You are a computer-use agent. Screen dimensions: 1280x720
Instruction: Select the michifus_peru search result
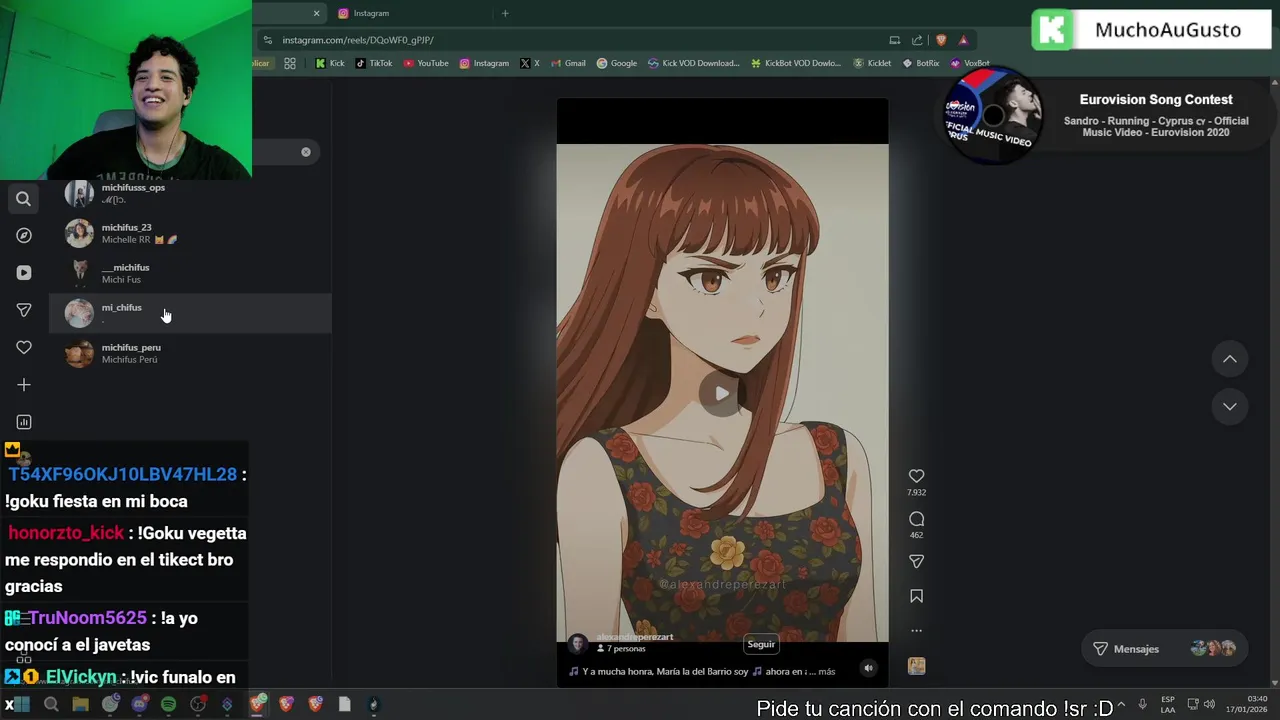click(190, 353)
